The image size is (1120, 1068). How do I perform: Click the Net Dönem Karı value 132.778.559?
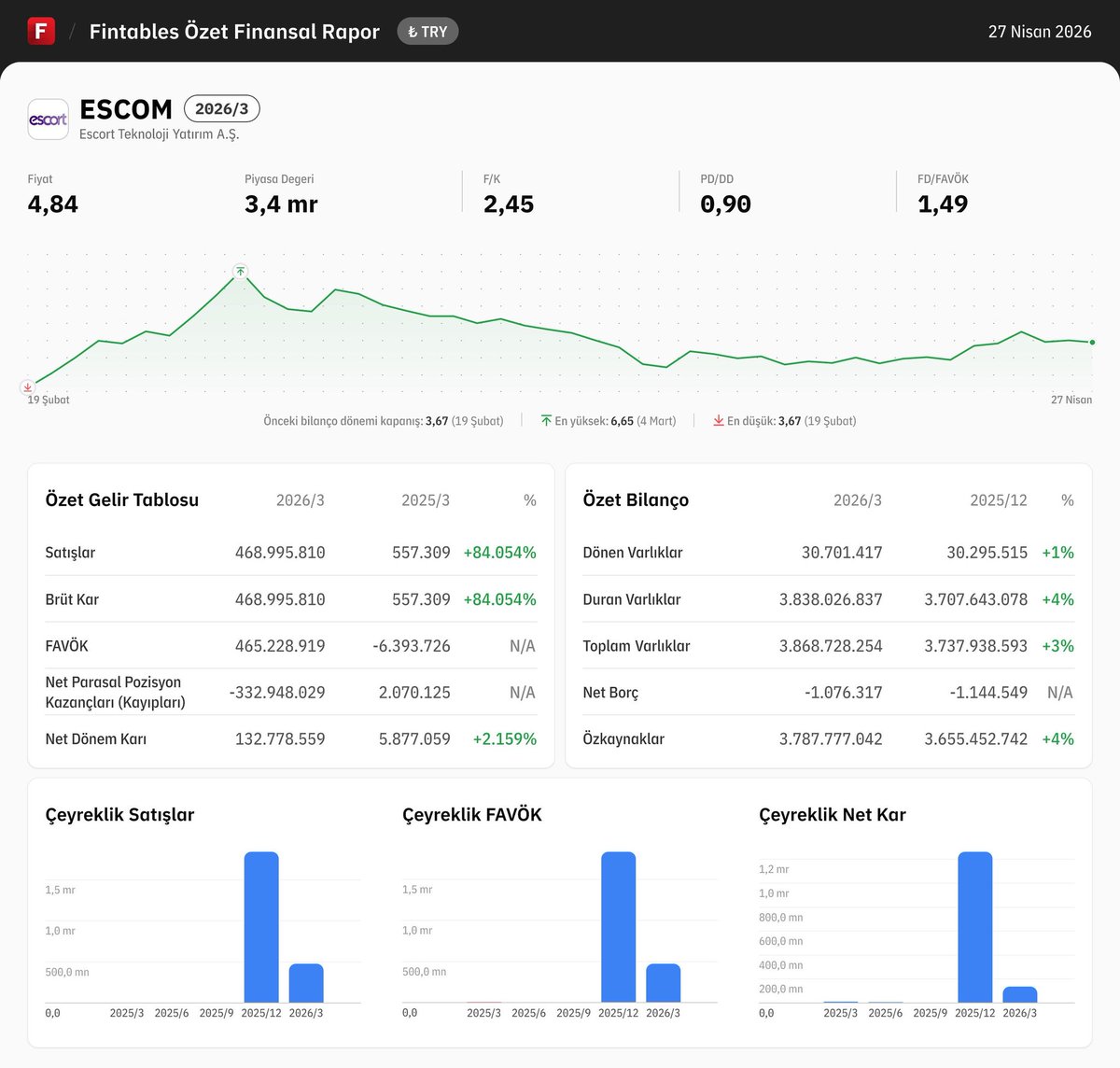pos(280,739)
